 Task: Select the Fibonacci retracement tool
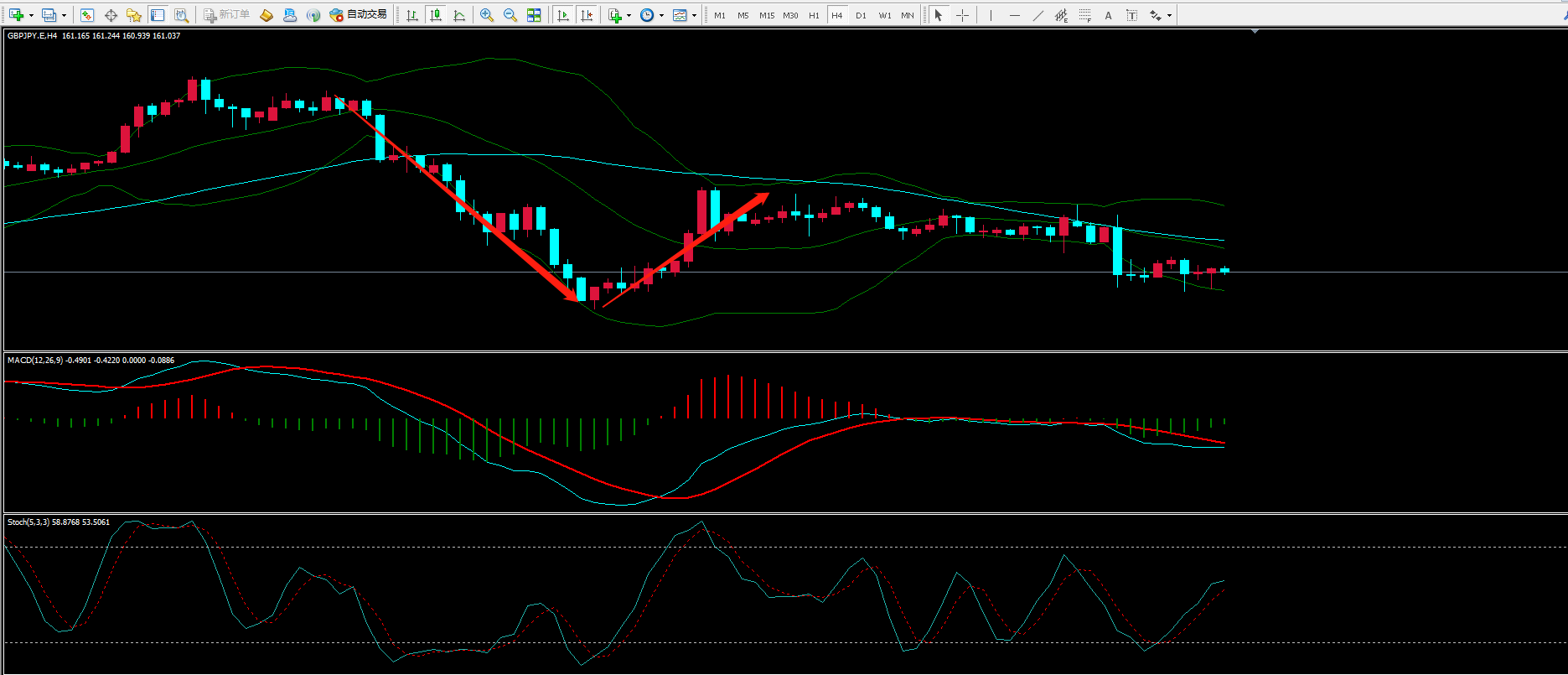[x=1084, y=15]
